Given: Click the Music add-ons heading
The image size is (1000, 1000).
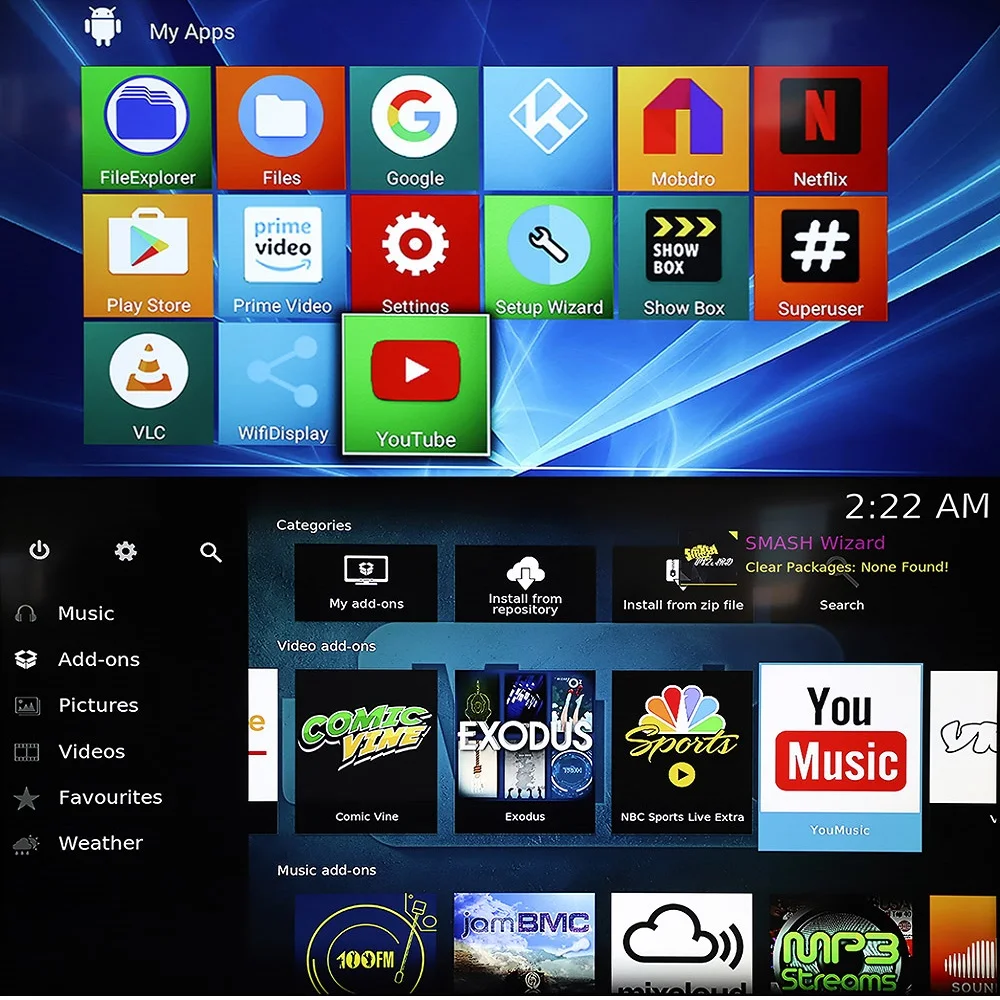Looking at the screenshot, I should tap(327, 871).
